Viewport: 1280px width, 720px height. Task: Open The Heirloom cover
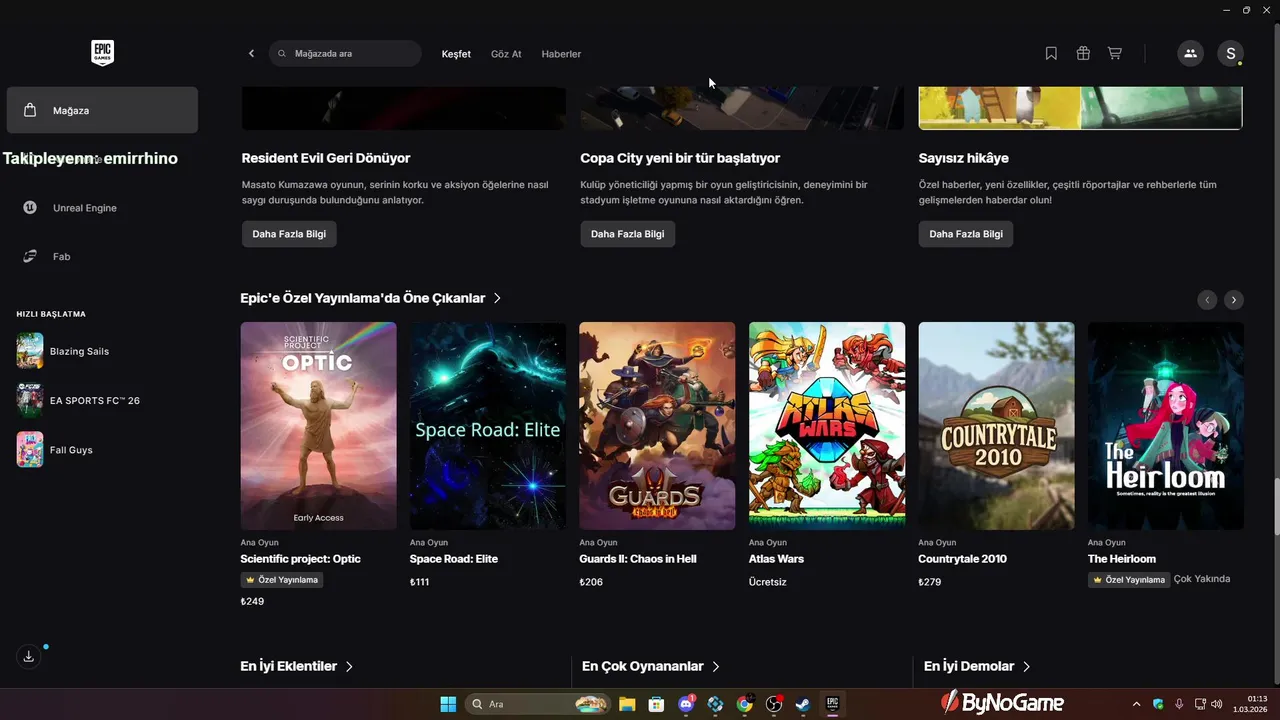(x=1166, y=426)
